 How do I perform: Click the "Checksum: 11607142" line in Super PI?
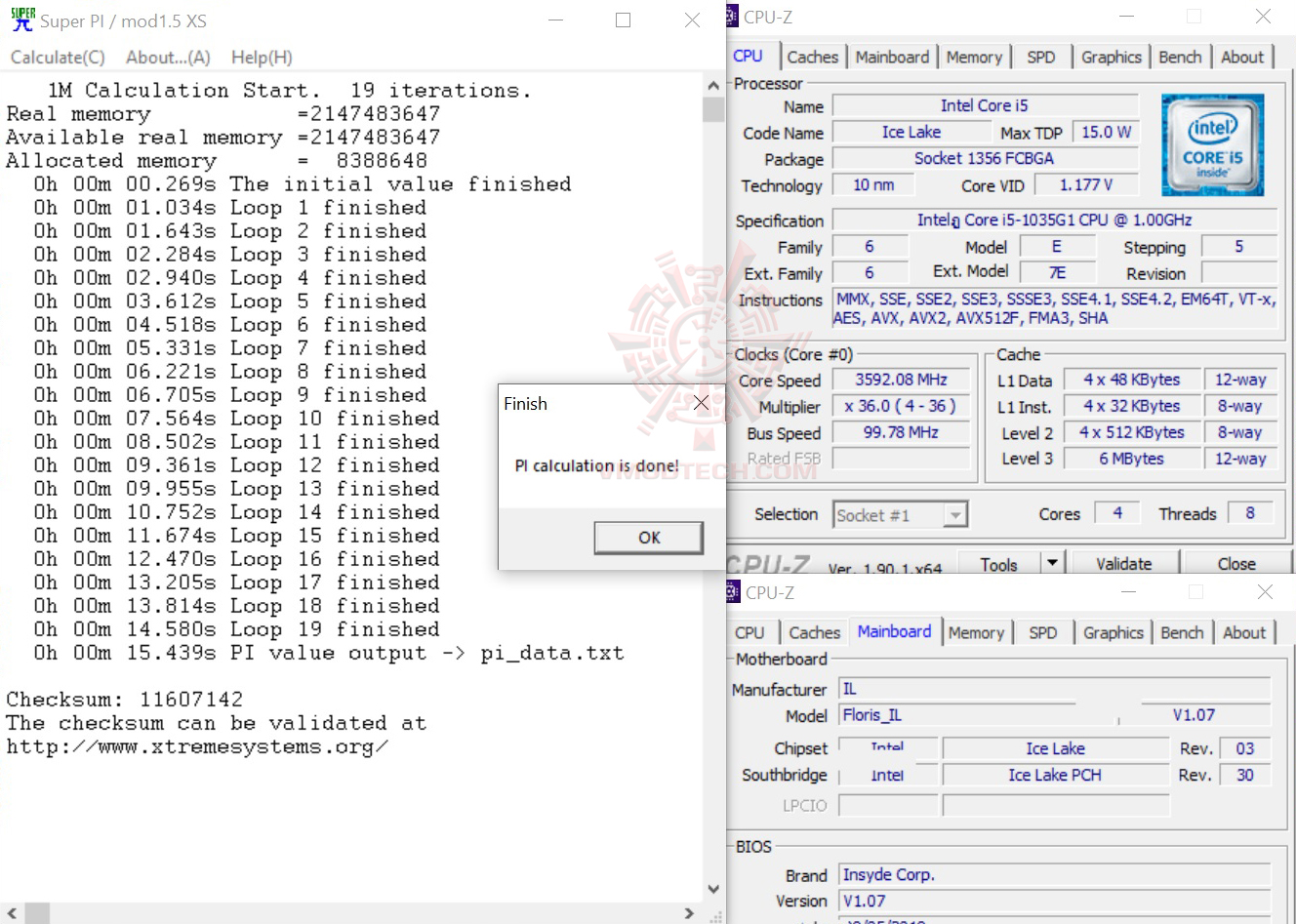coord(125,700)
